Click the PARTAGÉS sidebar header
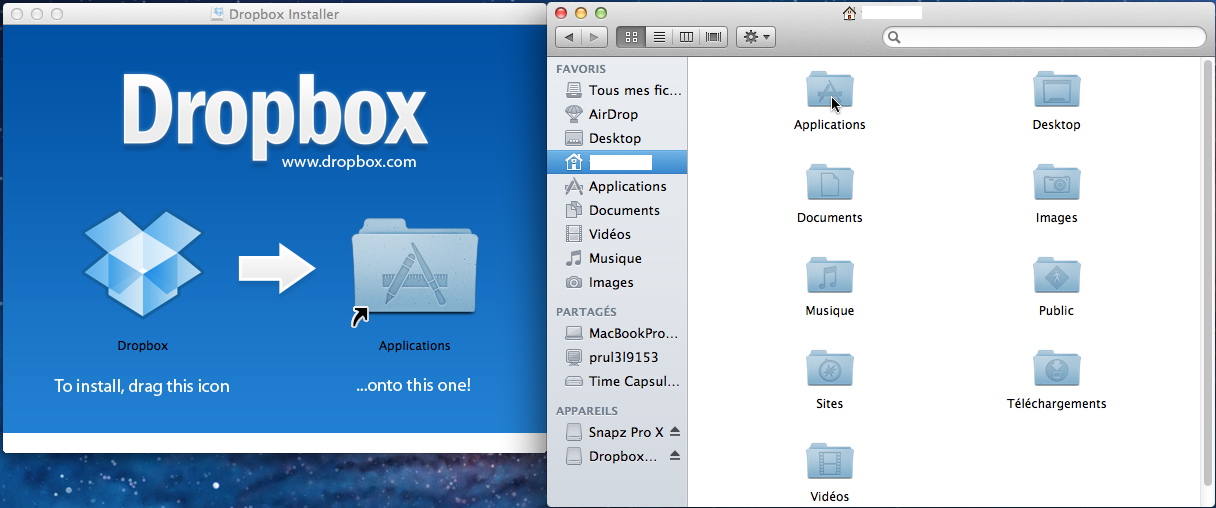The image size is (1216, 508). [586, 312]
